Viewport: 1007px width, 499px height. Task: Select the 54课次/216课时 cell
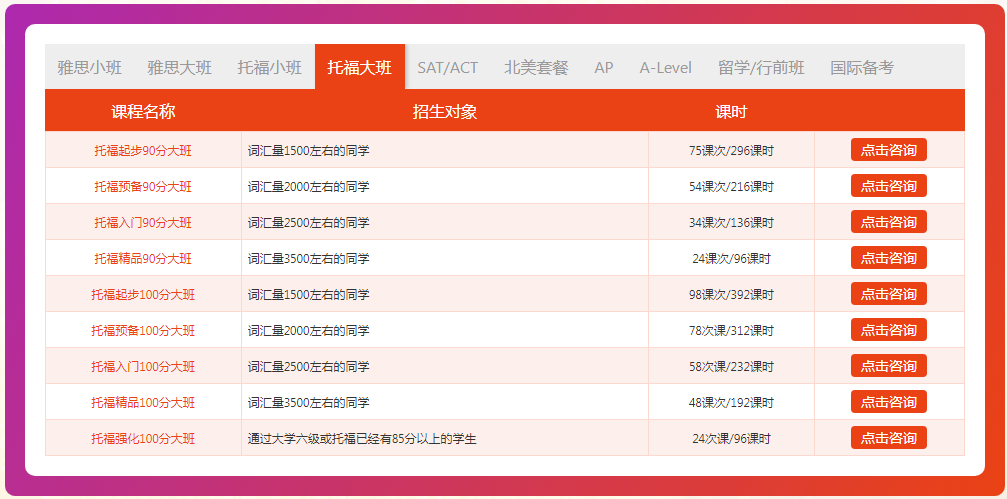731,187
